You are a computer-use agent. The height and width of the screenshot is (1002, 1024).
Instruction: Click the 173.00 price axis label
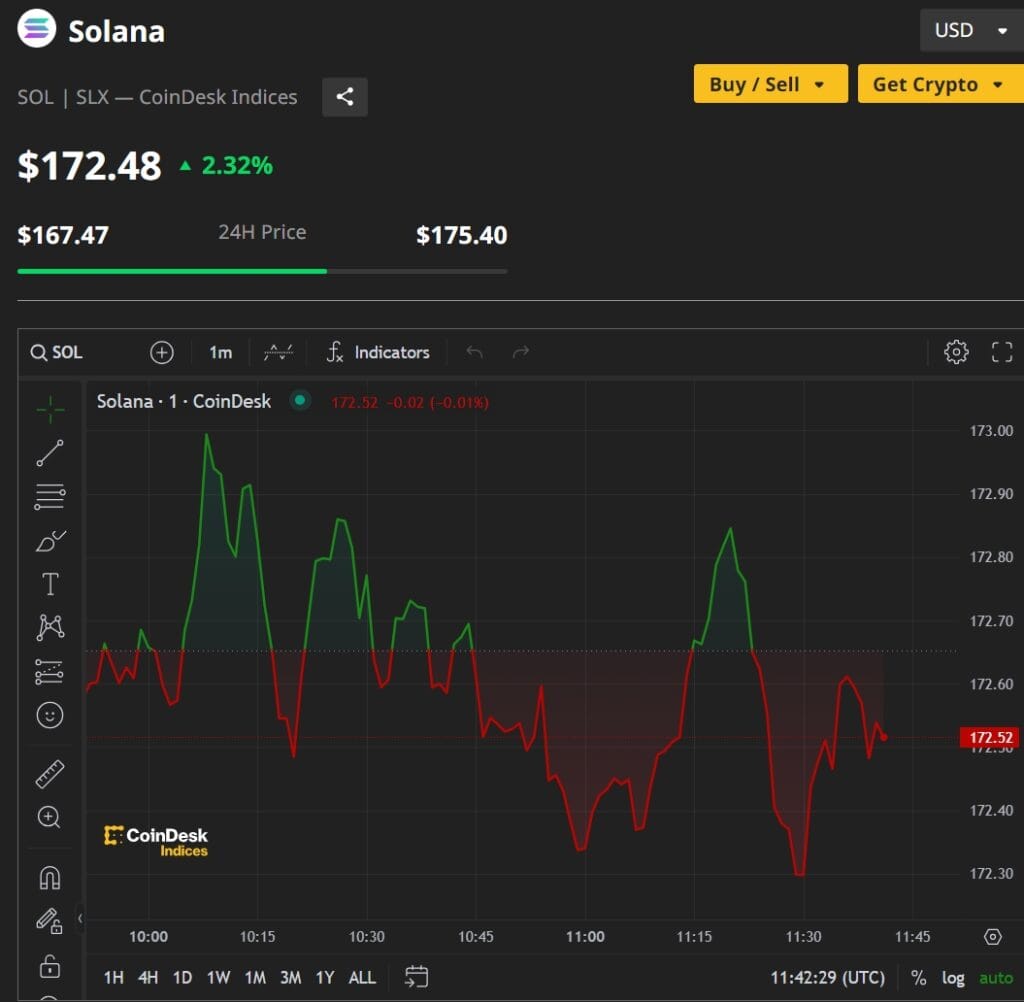point(991,430)
